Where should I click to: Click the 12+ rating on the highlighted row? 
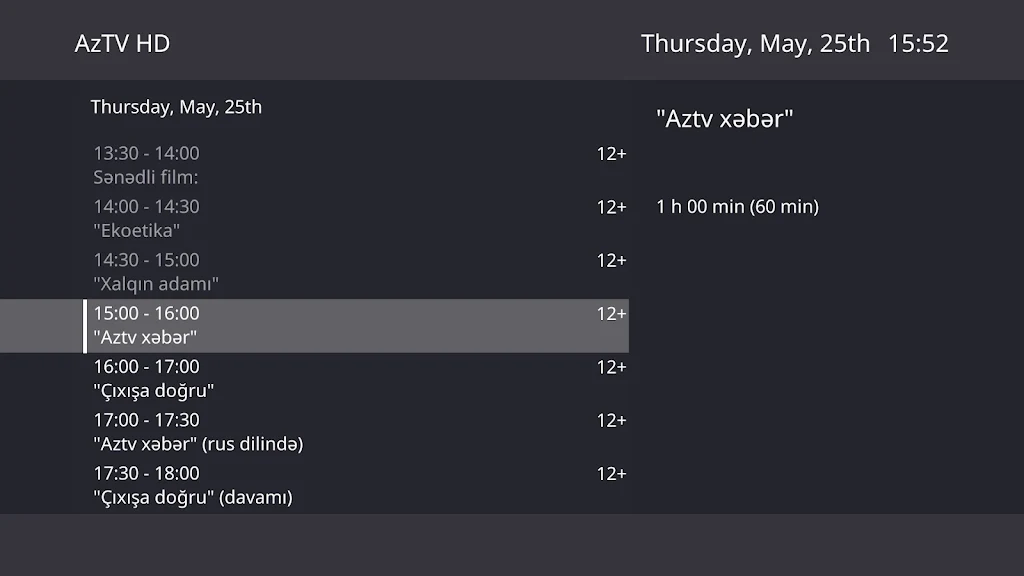click(611, 314)
